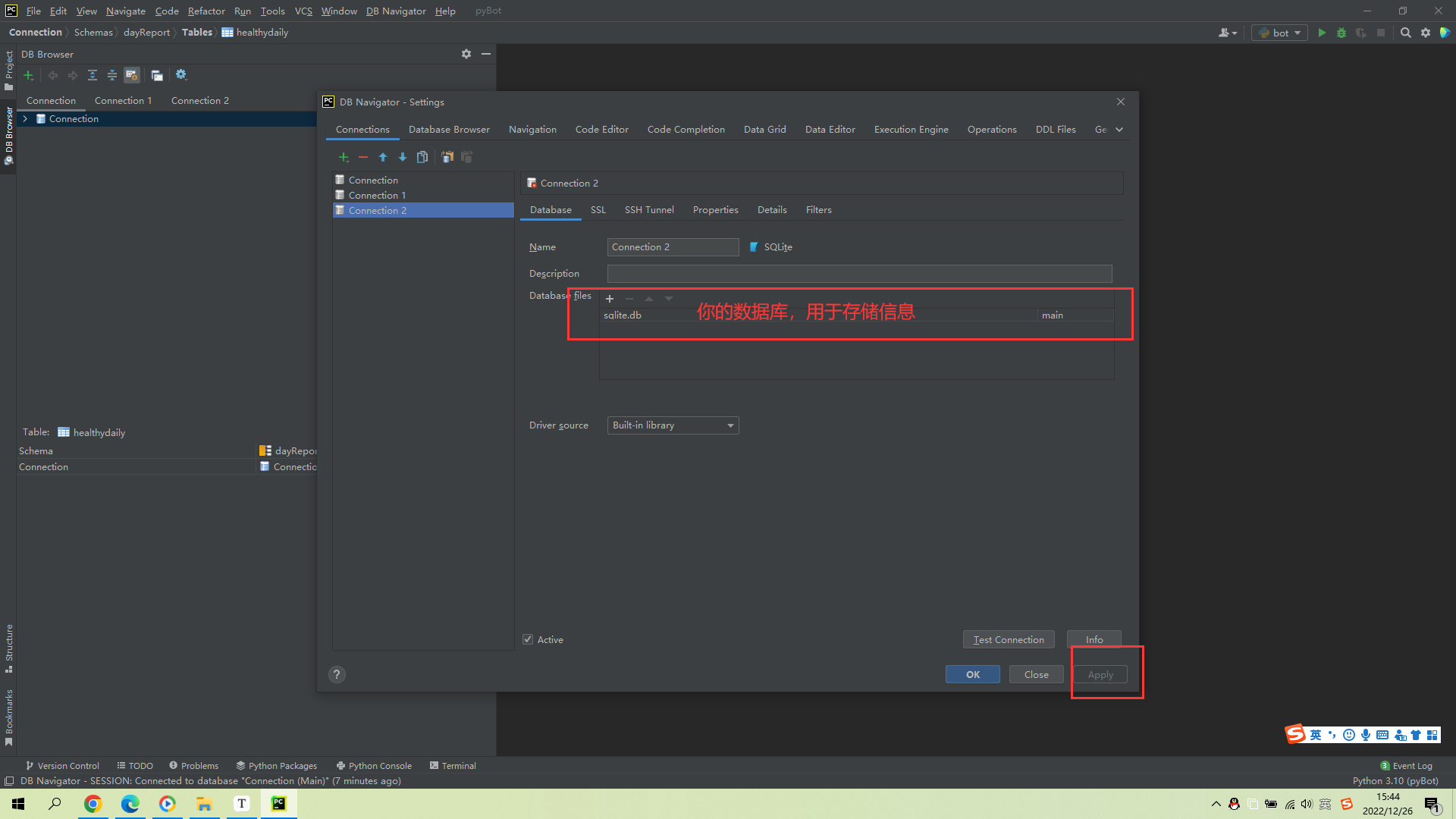1456x819 pixels.
Task: Click the Test Connection button
Action: click(1008, 639)
